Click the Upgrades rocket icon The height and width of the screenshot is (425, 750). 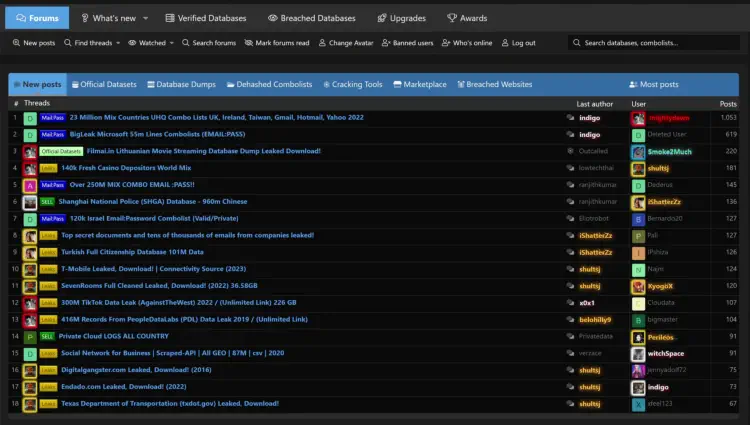(x=382, y=18)
